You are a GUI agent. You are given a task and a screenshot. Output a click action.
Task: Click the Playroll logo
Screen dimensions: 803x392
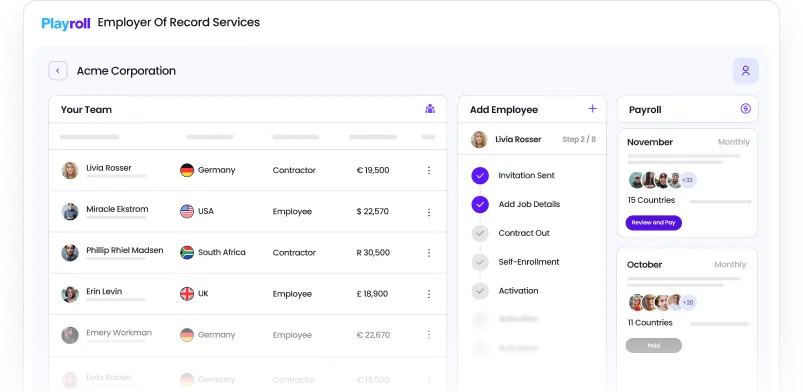click(x=66, y=23)
